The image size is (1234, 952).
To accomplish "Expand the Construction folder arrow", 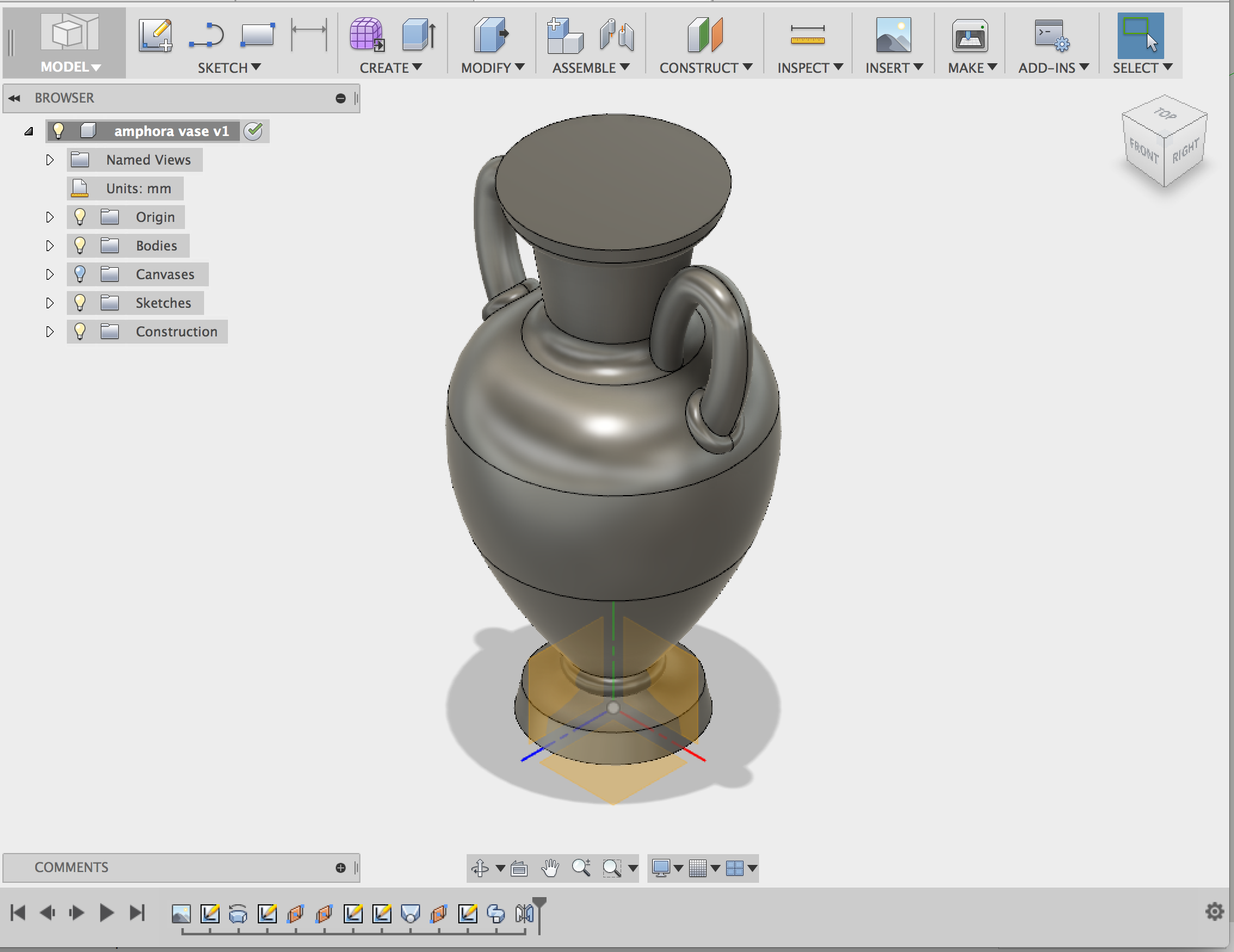I will click(x=50, y=332).
